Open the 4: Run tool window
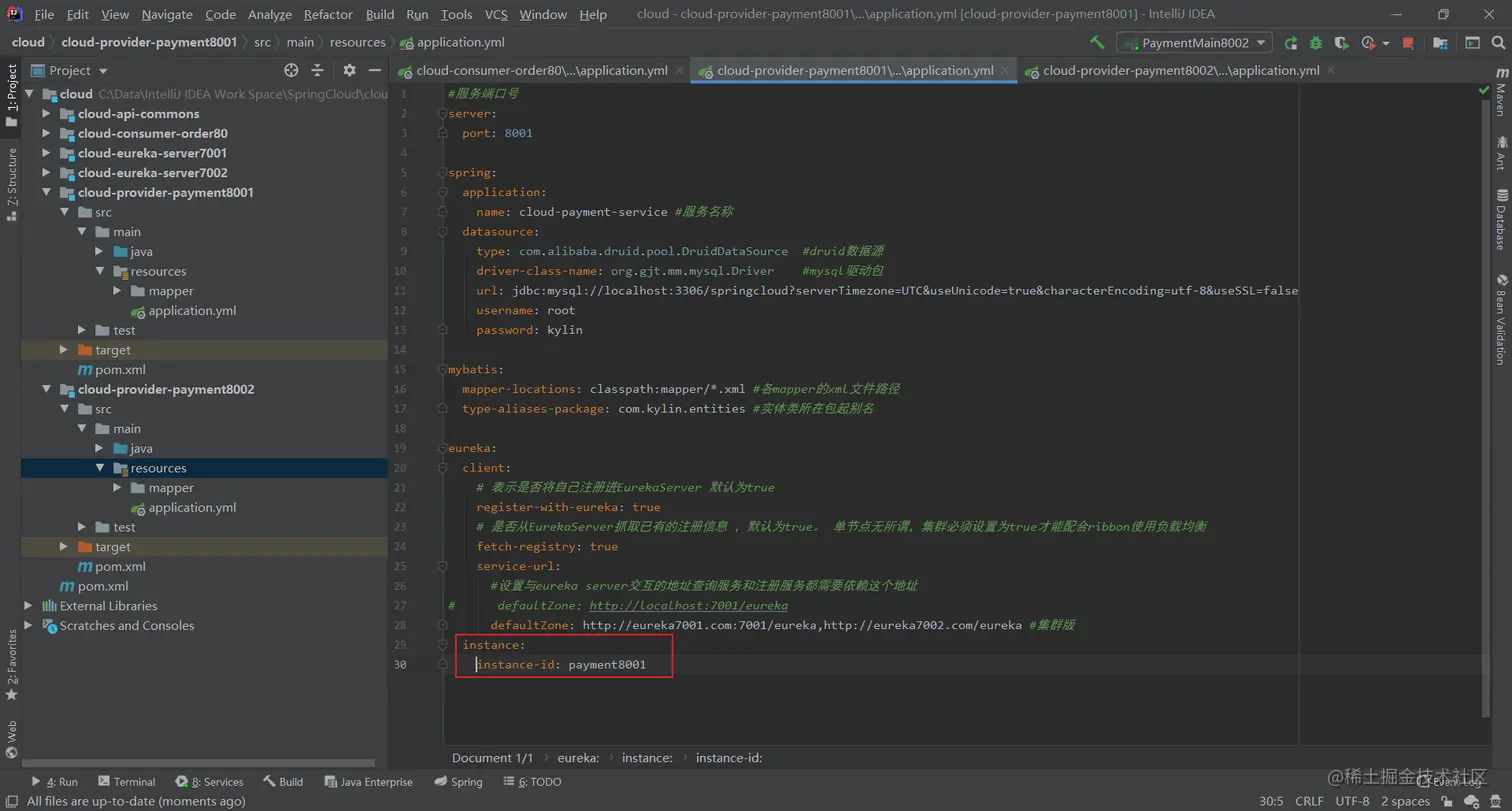The height and width of the screenshot is (811, 1512). [x=54, y=782]
